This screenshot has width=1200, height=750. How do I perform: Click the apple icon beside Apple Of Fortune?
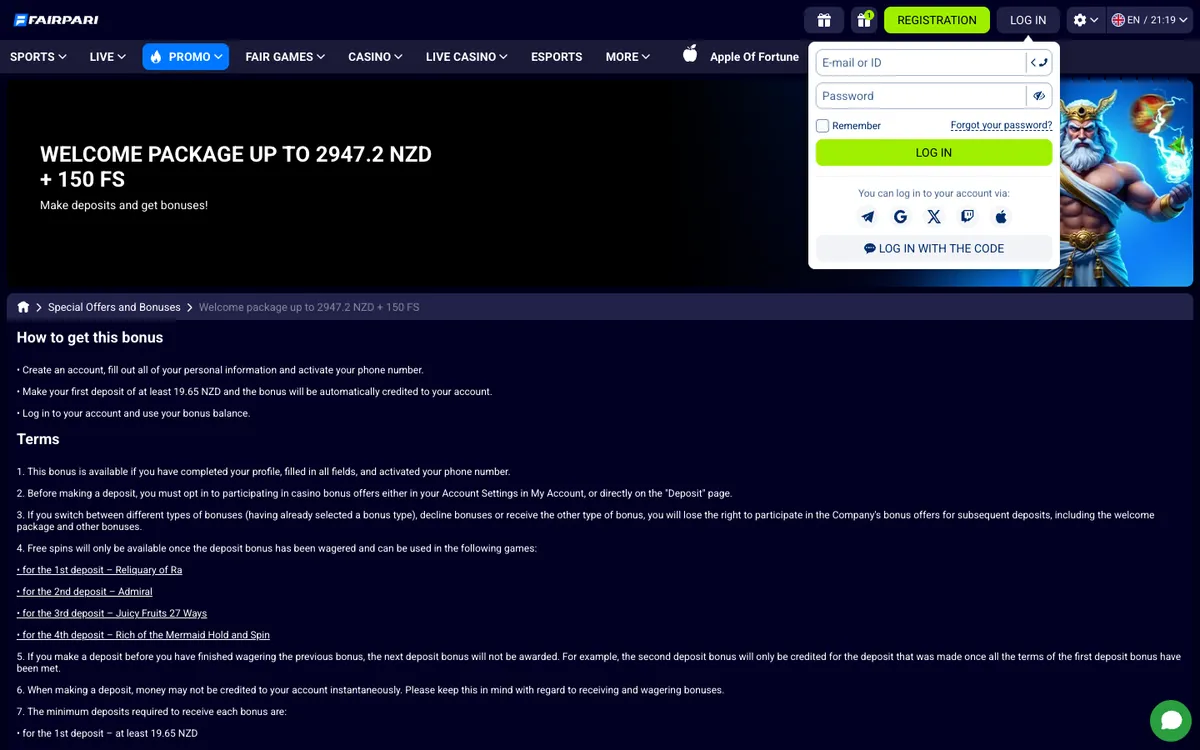[690, 55]
